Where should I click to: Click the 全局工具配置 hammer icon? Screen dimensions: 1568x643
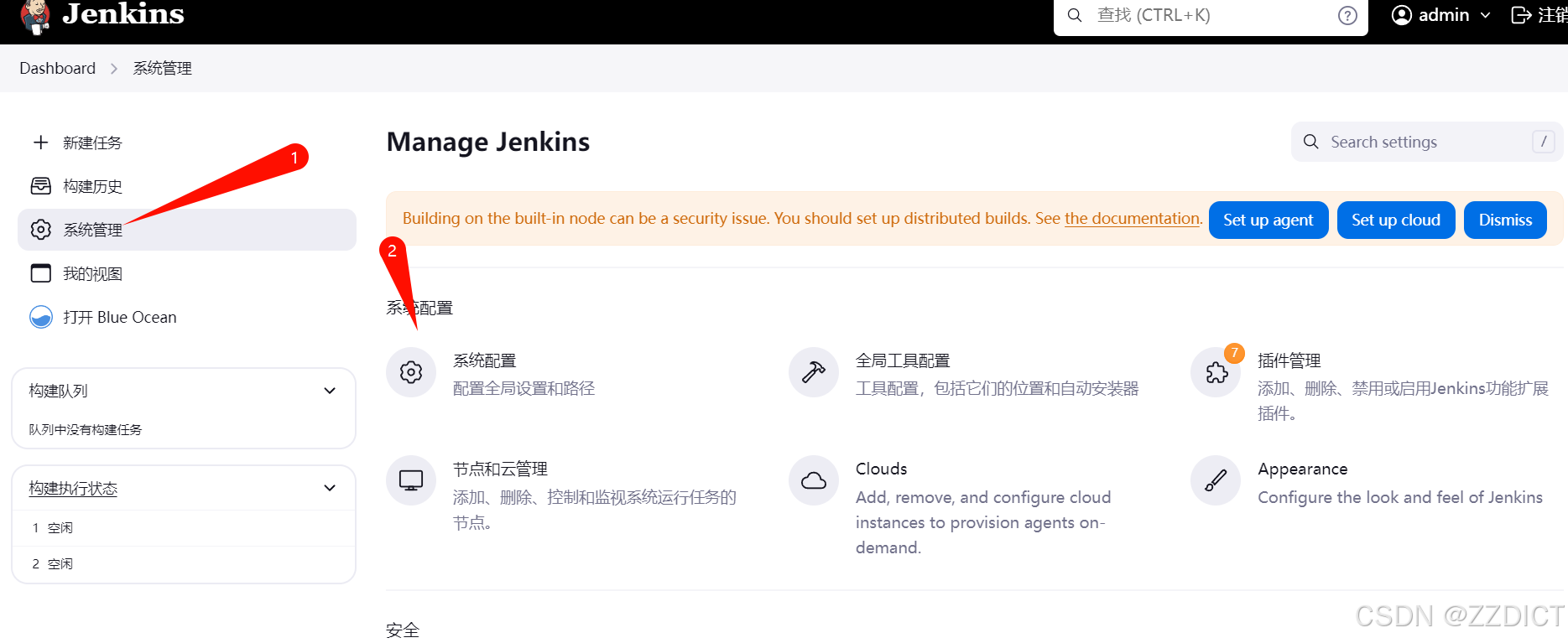pos(814,372)
